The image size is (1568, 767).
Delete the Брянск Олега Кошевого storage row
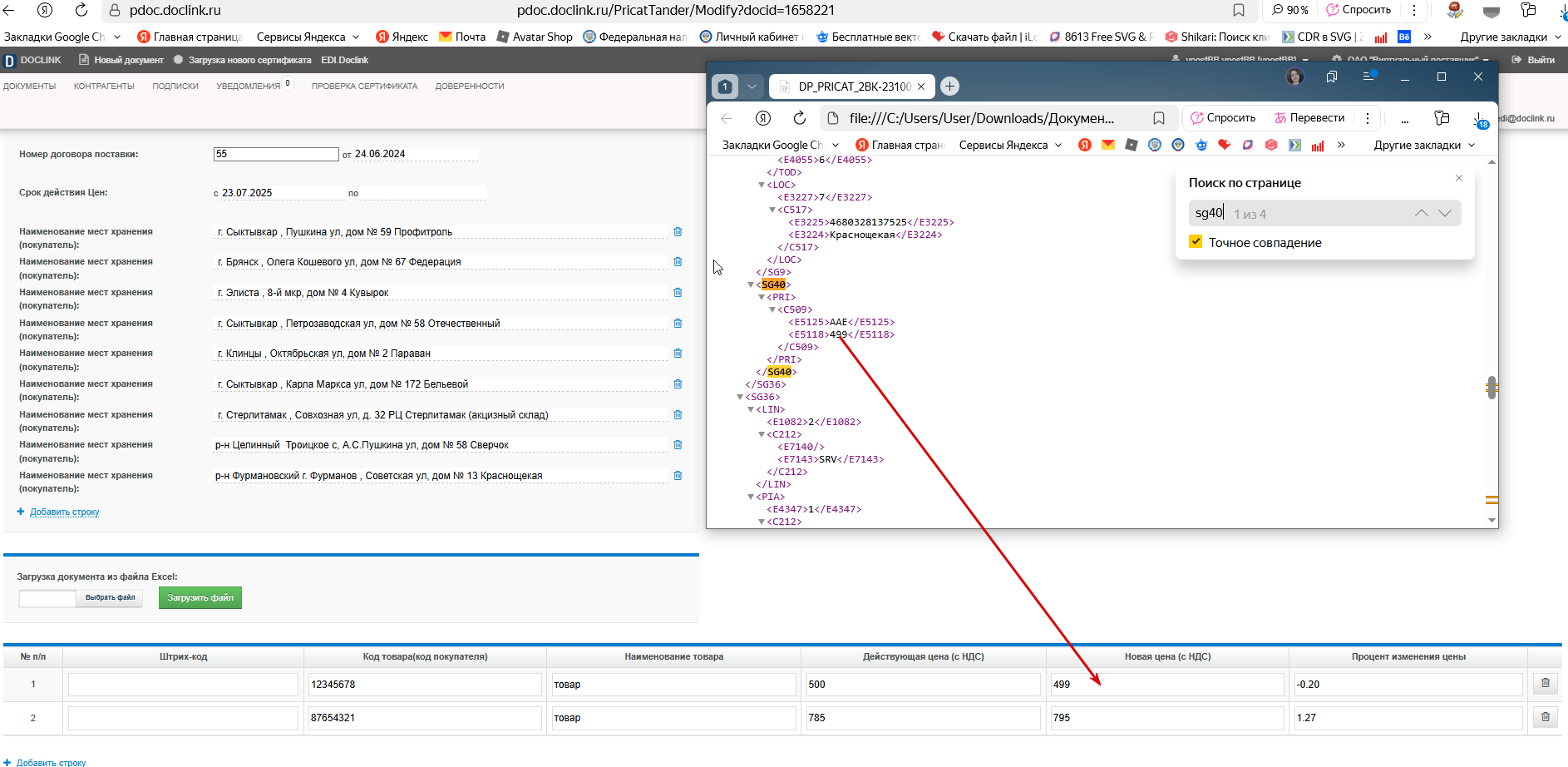coord(678,261)
